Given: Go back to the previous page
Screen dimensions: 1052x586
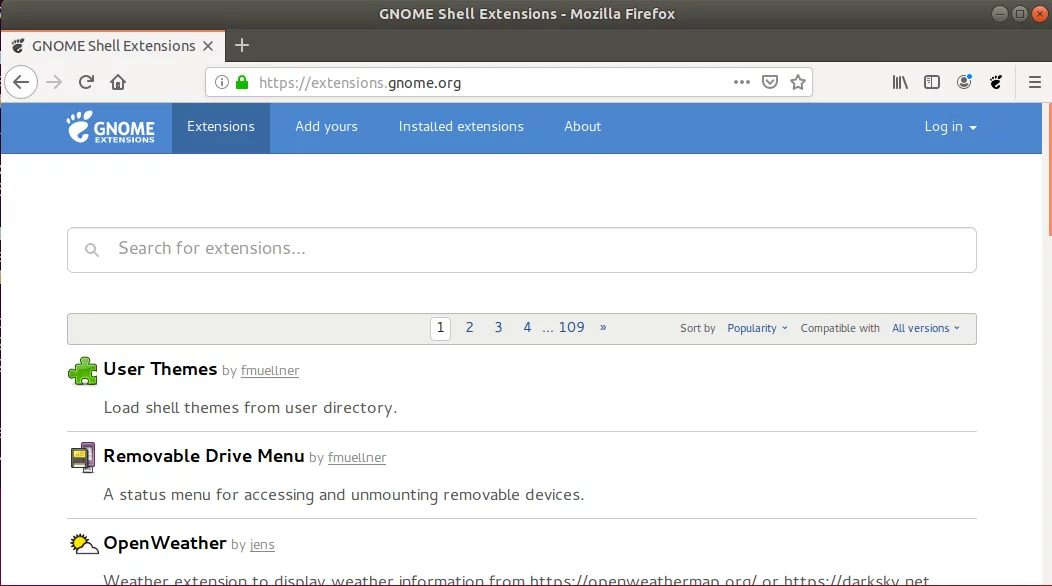Looking at the screenshot, I should click(21, 83).
